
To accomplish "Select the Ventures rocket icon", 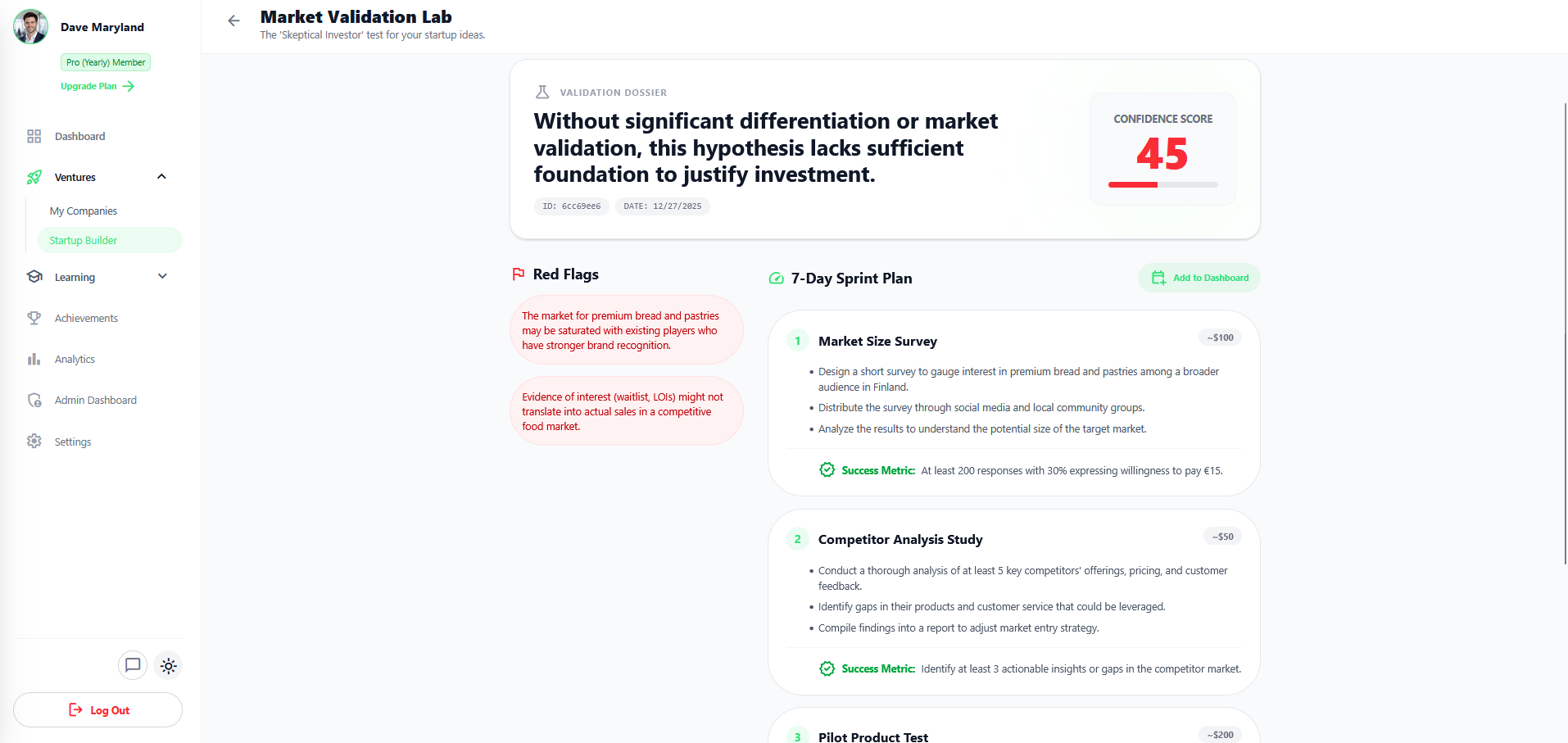I will pos(34,177).
